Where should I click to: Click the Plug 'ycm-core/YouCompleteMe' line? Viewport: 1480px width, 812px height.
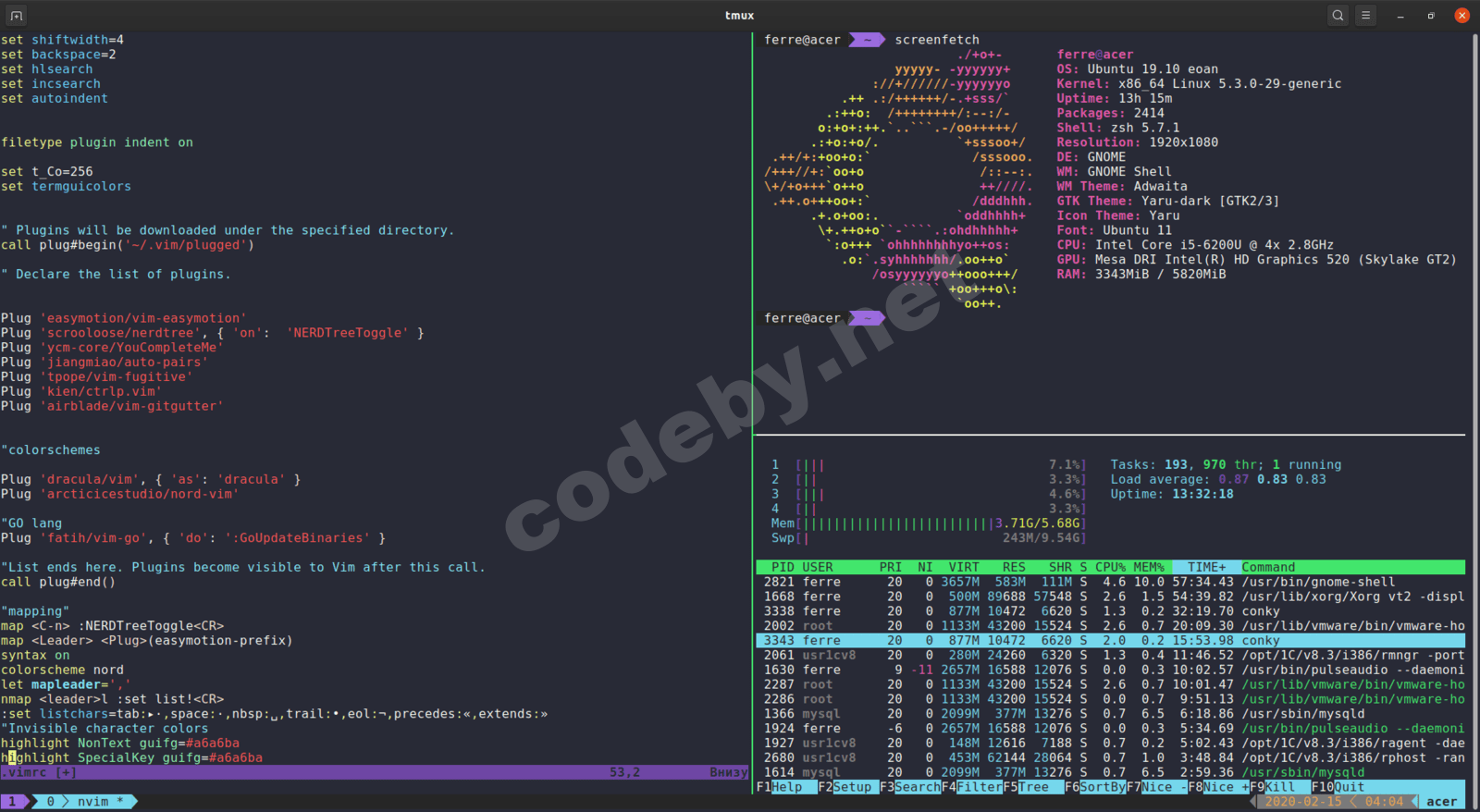[x=112, y=348]
